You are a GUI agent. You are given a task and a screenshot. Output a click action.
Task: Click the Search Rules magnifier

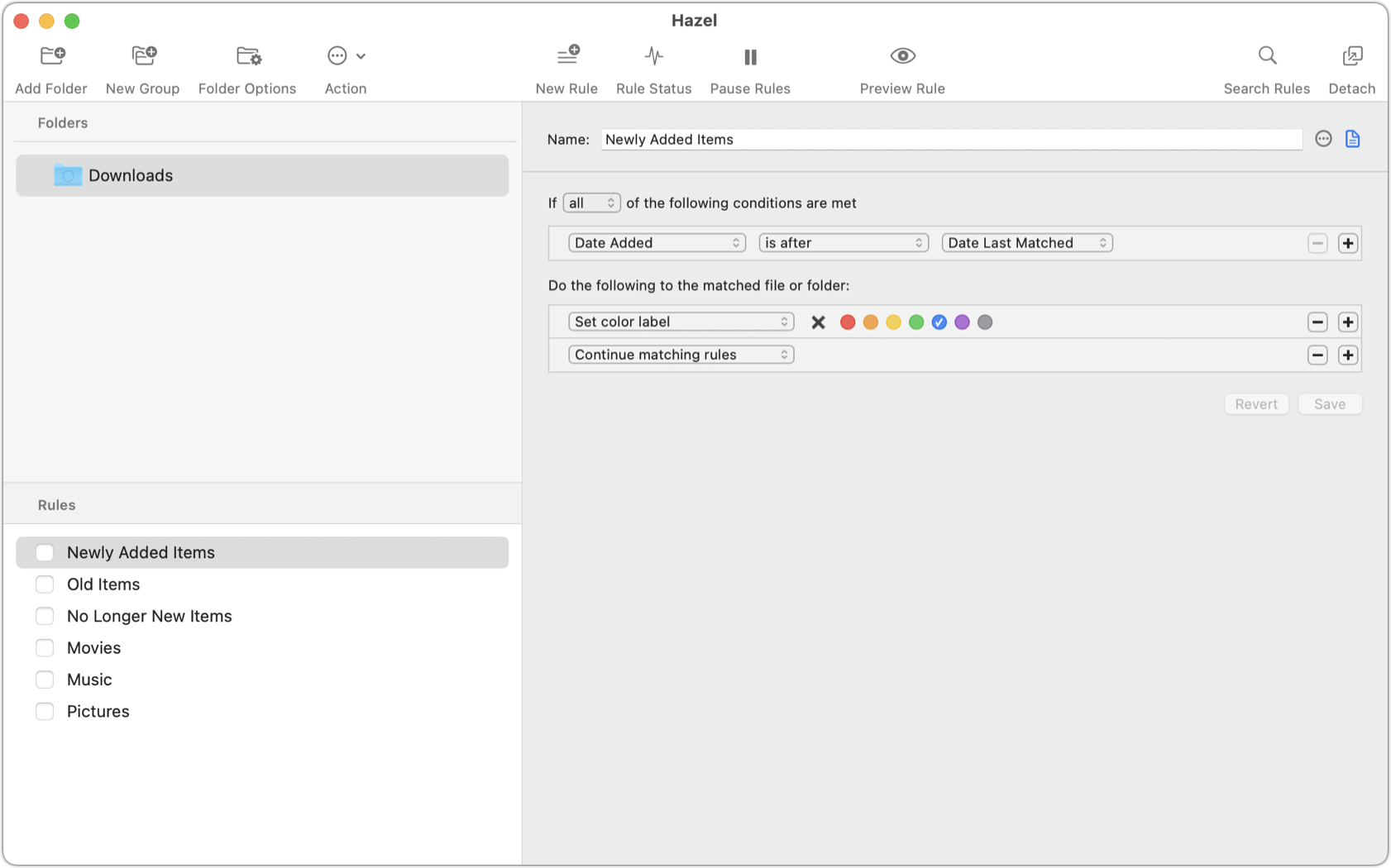click(x=1267, y=56)
